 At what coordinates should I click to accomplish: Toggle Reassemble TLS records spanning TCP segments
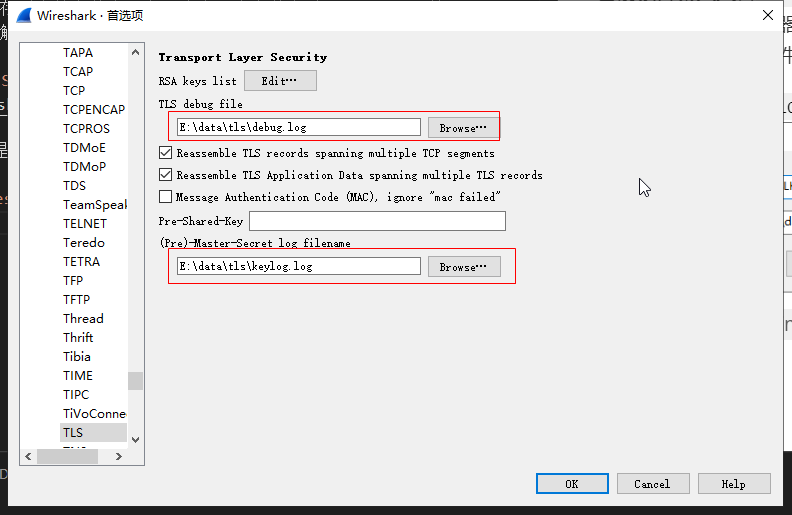[x=166, y=153]
